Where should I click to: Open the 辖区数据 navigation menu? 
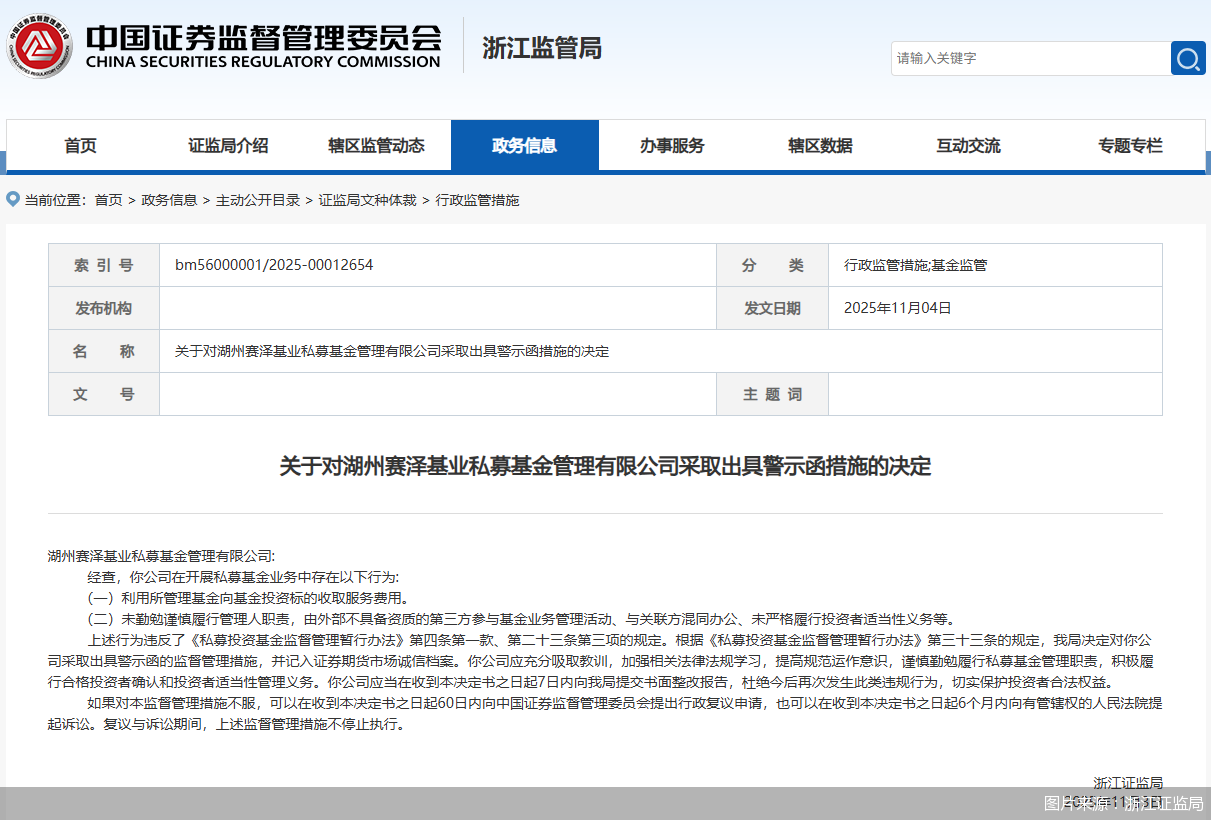pyautogui.click(x=820, y=145)
